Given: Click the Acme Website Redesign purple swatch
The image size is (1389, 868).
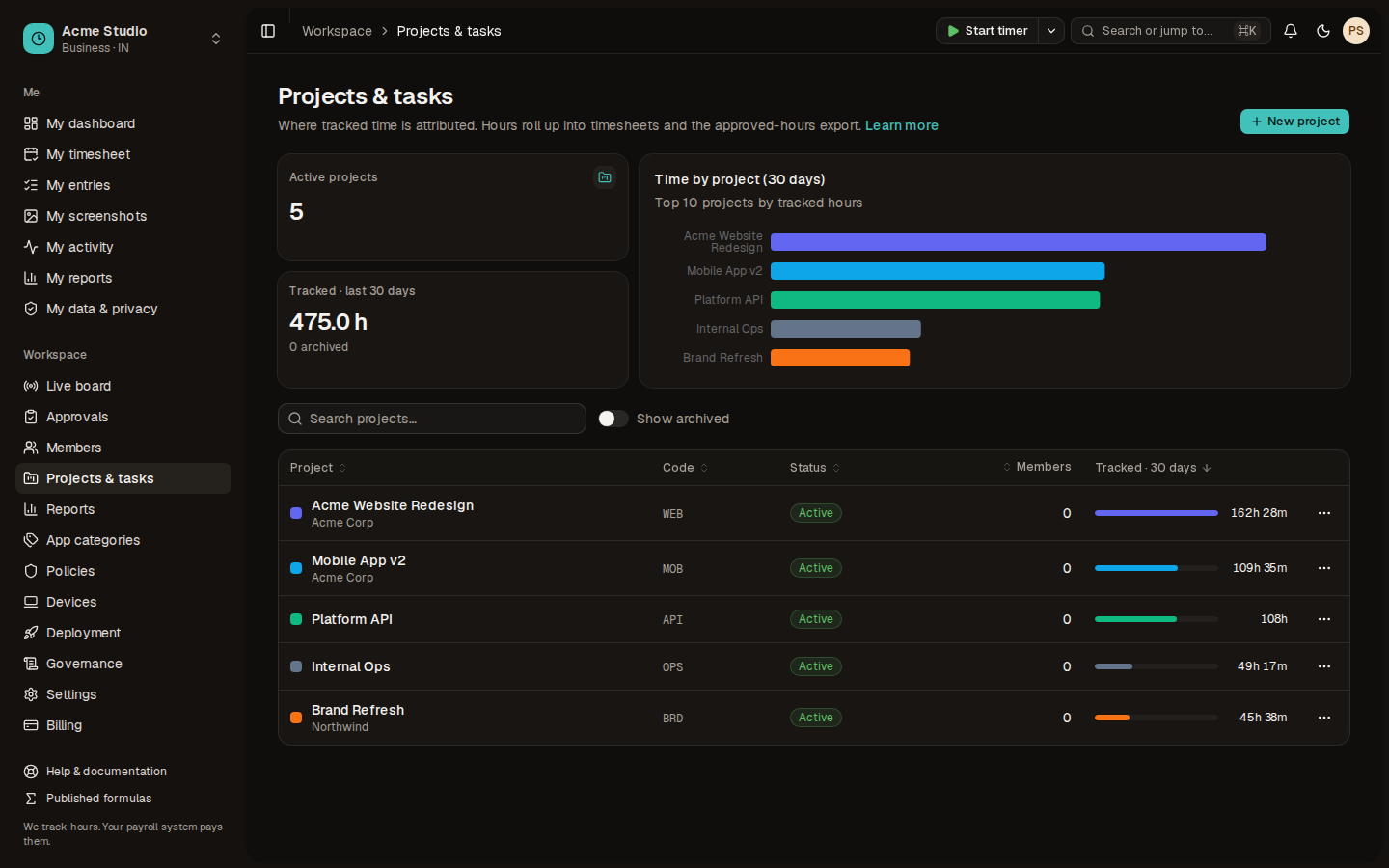Looking at the screenshot, I should [296, 513].
